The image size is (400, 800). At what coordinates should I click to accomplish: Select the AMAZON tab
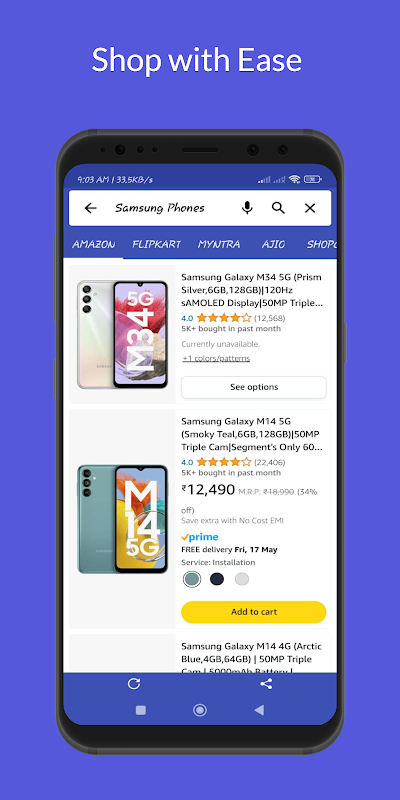(93, 244)
